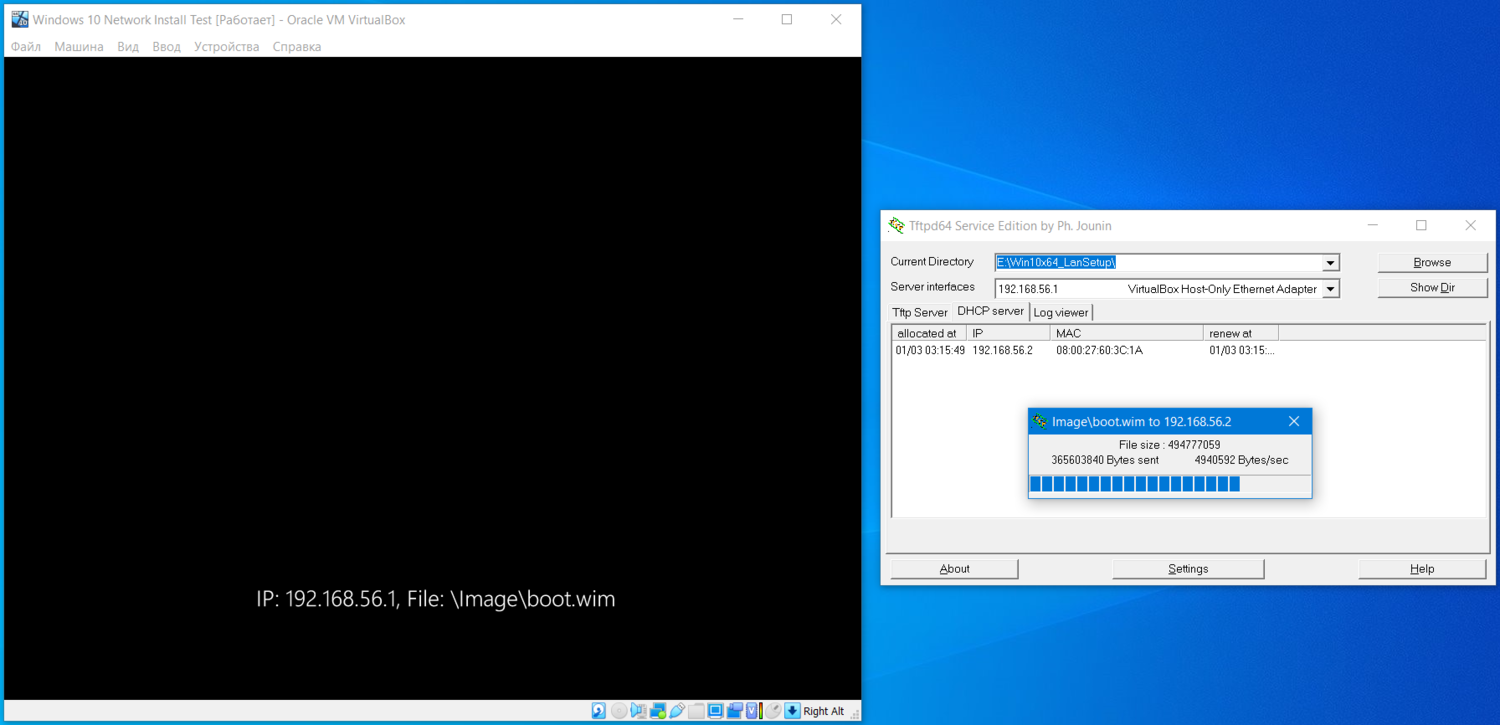The image size is (1500, 725).
Task: Click the 'Server interfaces' label
Action: pyautogui.click(x=933, y=287)
